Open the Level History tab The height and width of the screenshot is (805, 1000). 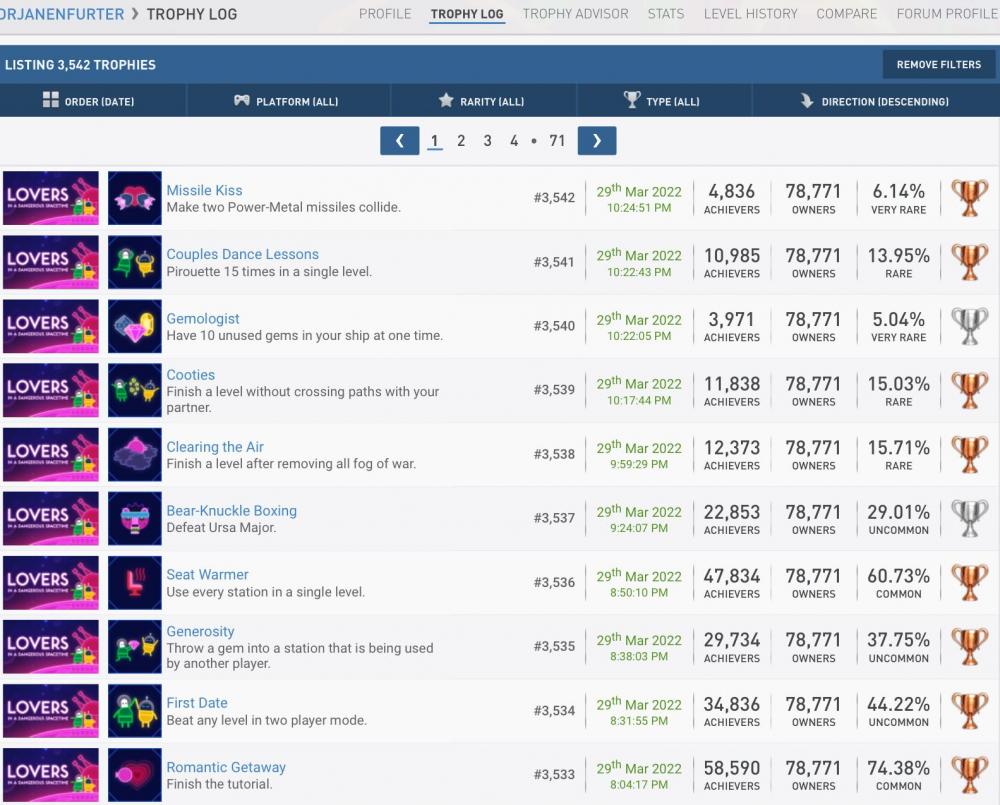click(750, 14)
